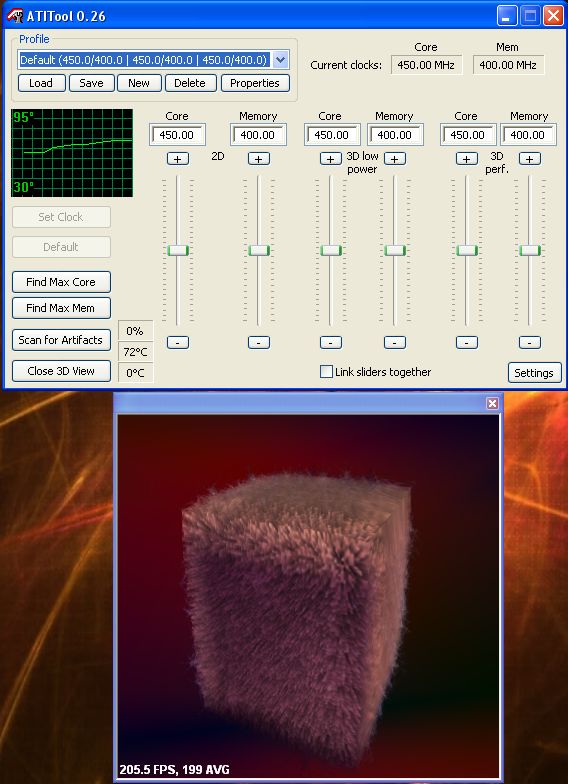Click the 2D Memory slider thumb
568x784 pixels.
[x=258, y=250]
